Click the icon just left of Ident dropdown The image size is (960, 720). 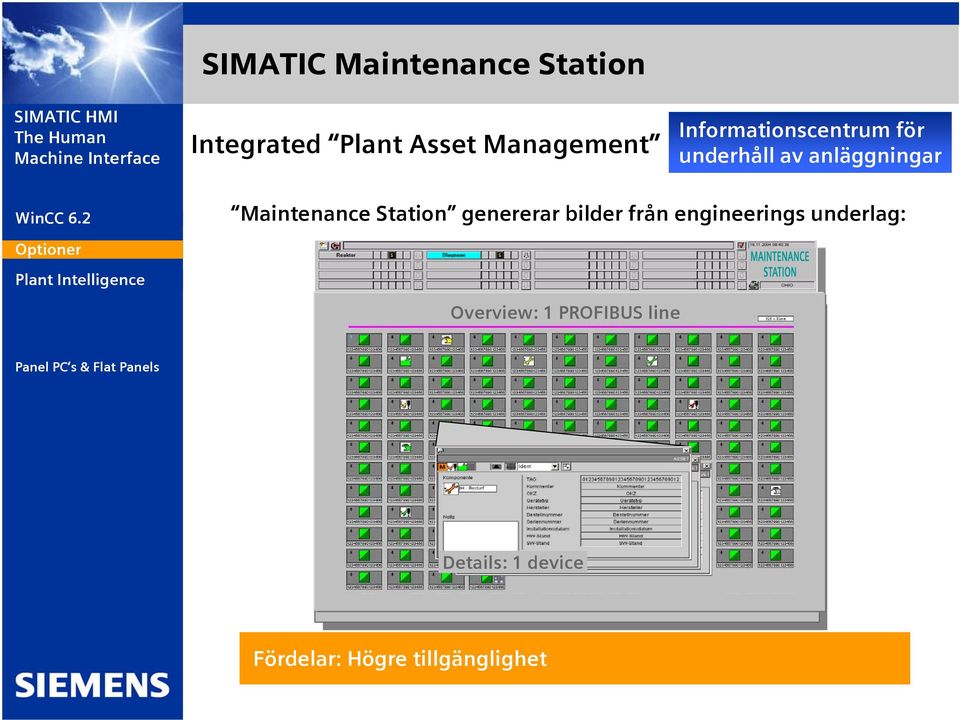(x=511, y=467)
